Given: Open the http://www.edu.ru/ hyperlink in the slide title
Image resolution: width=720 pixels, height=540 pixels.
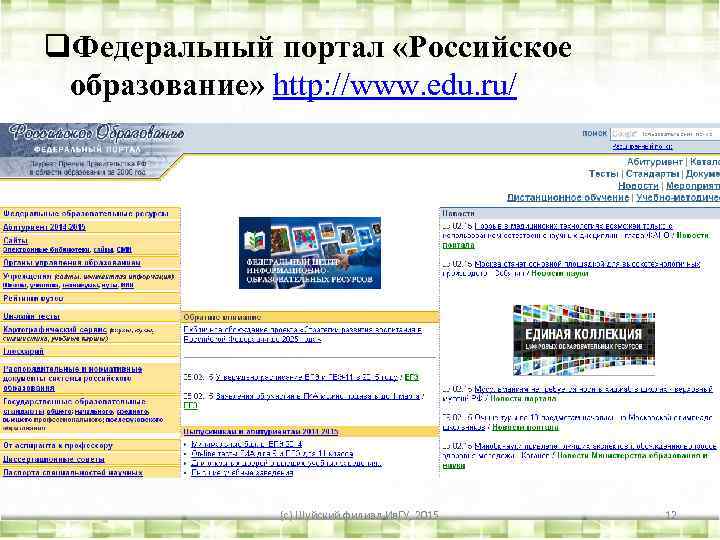Looking at the screenshot, I should click(395, 85).
